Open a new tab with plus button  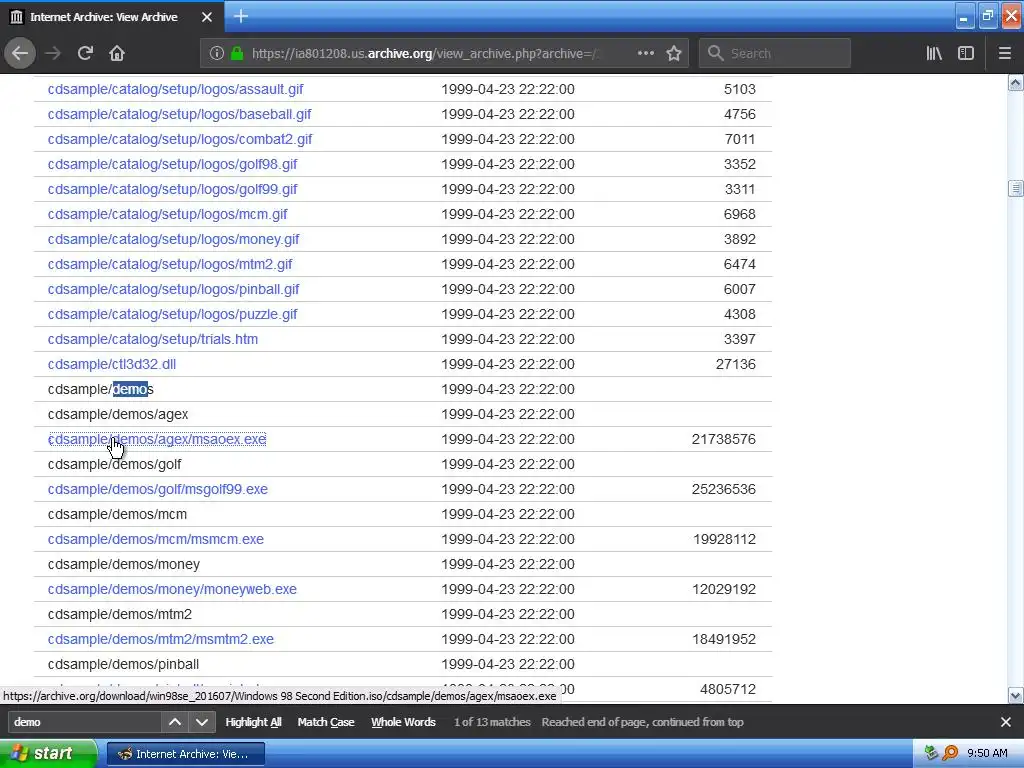[x=240, y=16]
